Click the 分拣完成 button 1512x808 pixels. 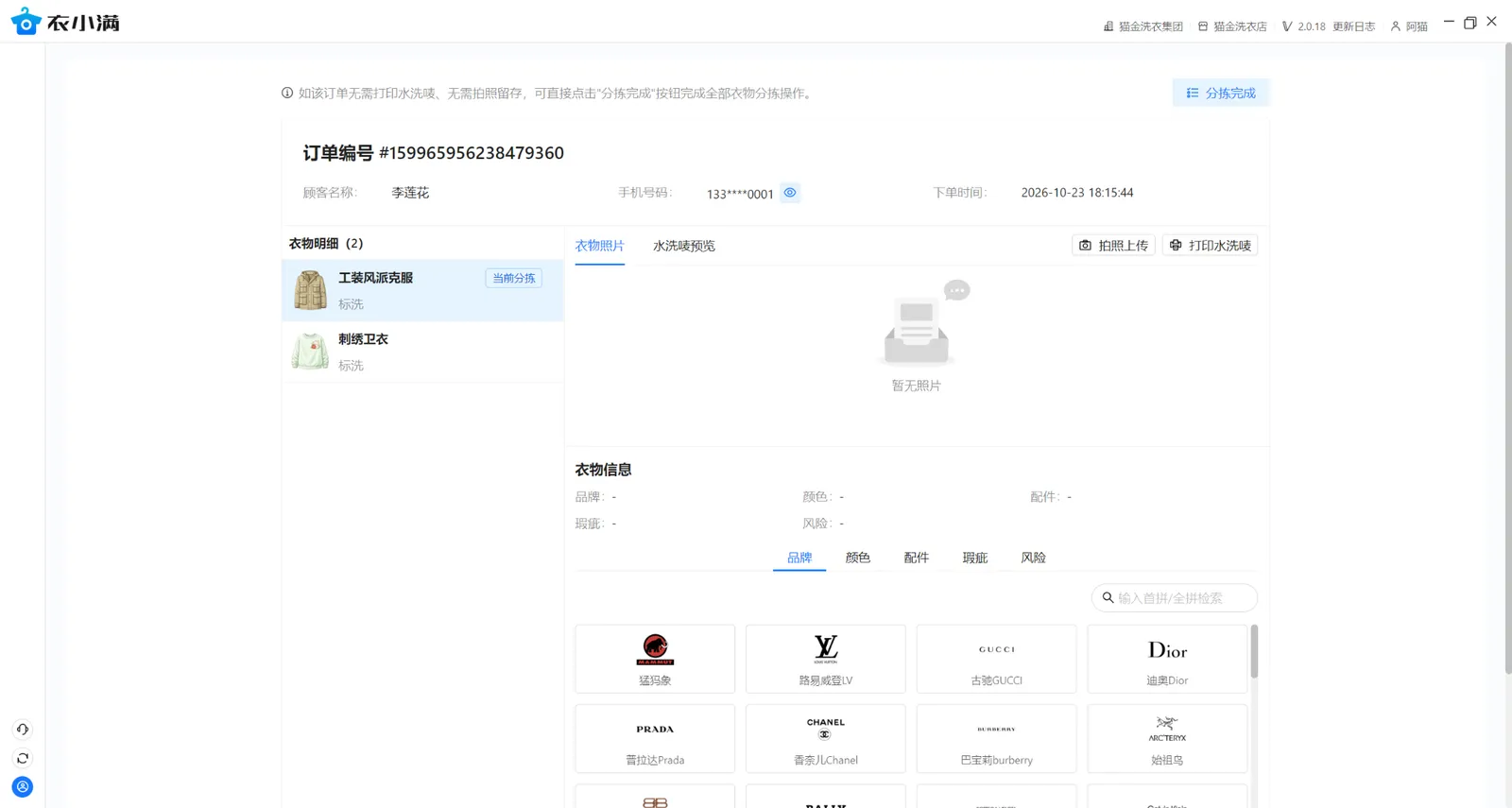pyautogui.click(x=1221, y=93)
